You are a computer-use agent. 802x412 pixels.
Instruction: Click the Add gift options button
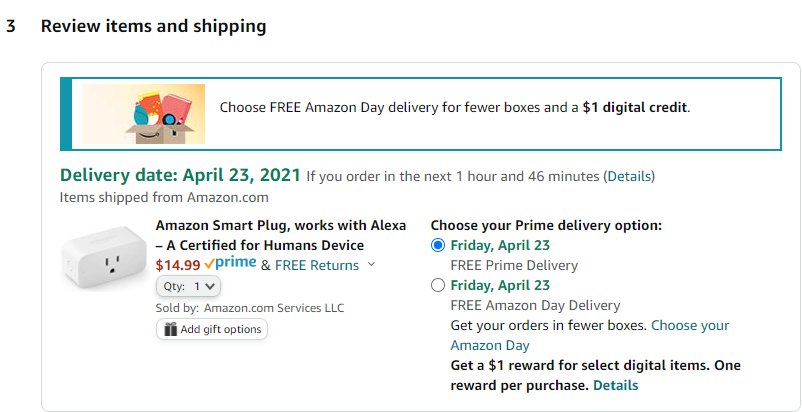(212, 329)
